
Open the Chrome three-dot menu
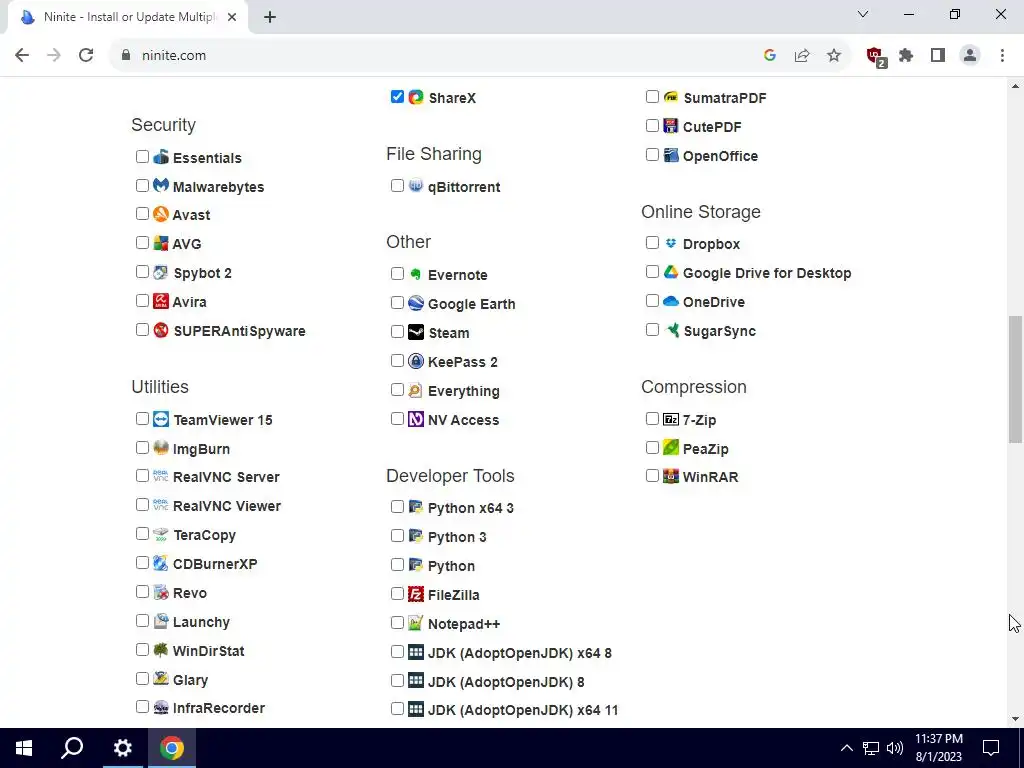(1002, 56)
